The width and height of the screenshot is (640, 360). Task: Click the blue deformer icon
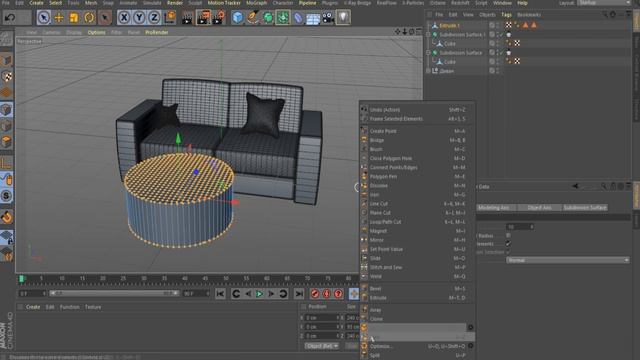click(x=298, y=18)
